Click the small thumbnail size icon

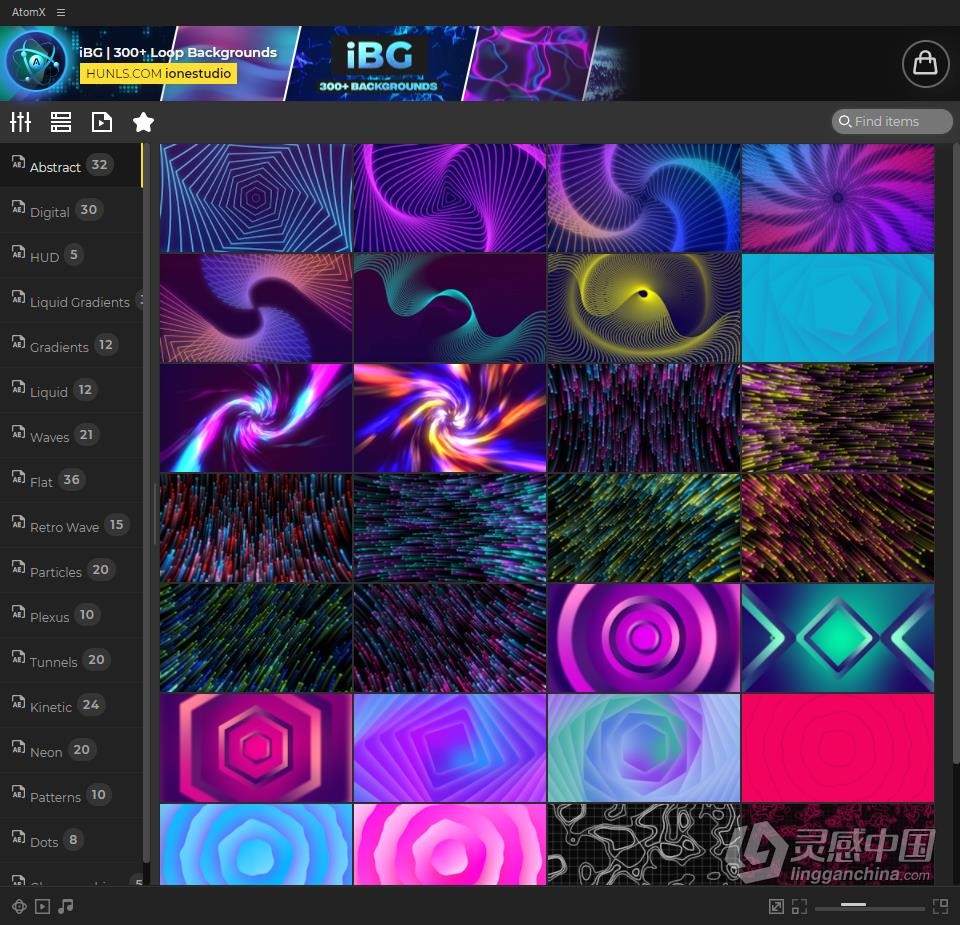point(799,906)
